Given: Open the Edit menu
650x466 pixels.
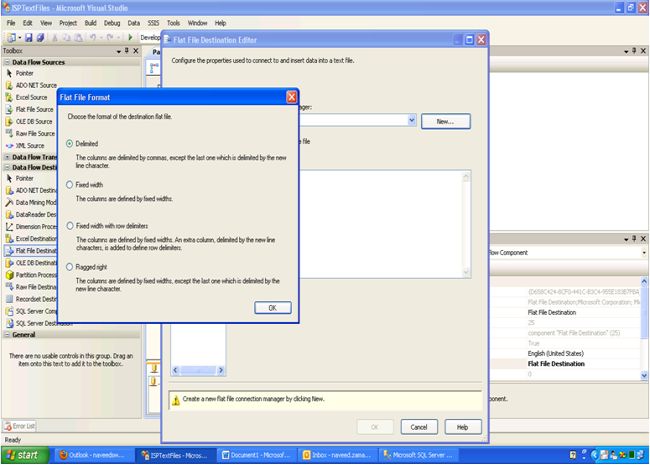Looking at the screenshot, I should [27, 23].
